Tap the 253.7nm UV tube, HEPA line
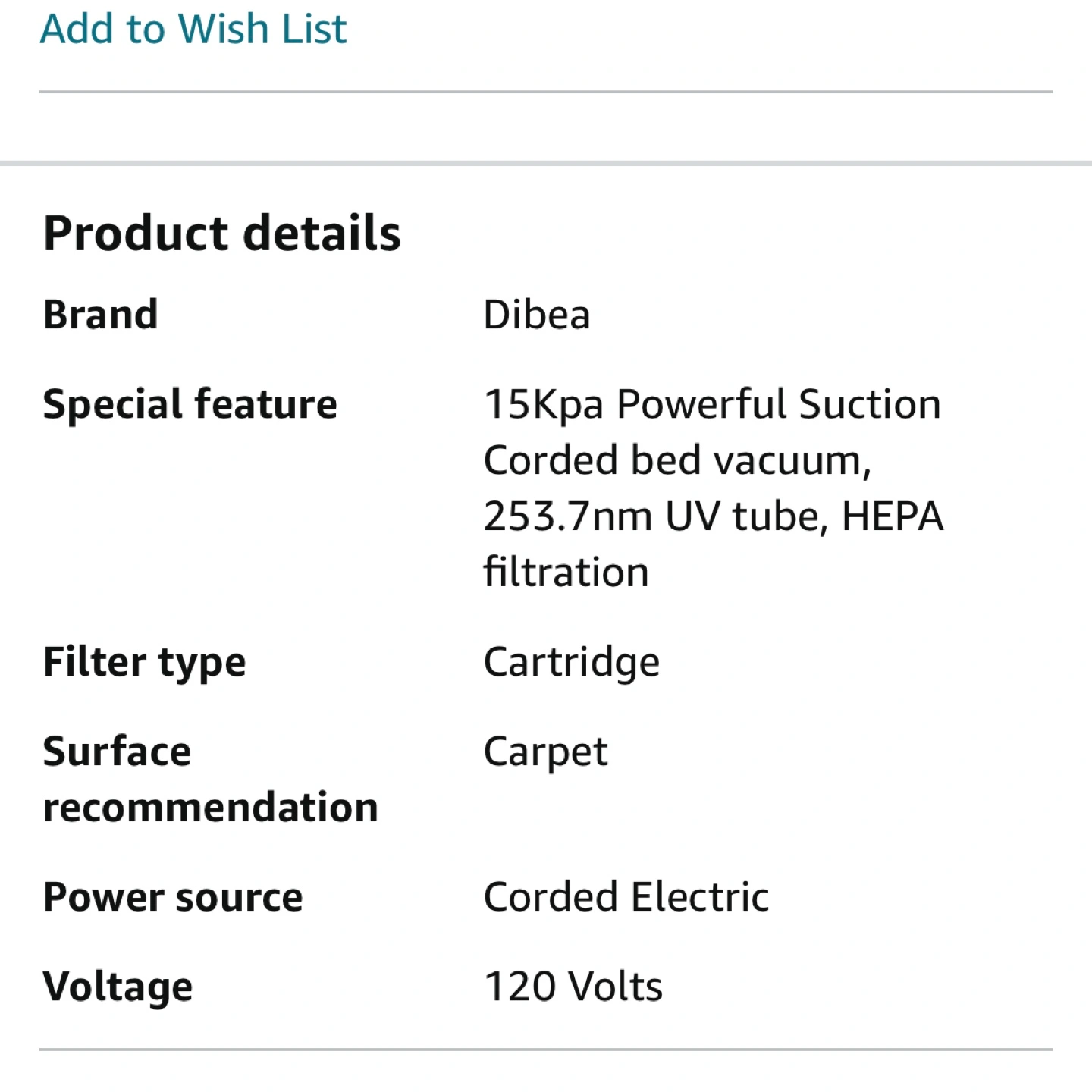Image resolution: width=1092 pixels, height=1092 pixels. (713, 516)
